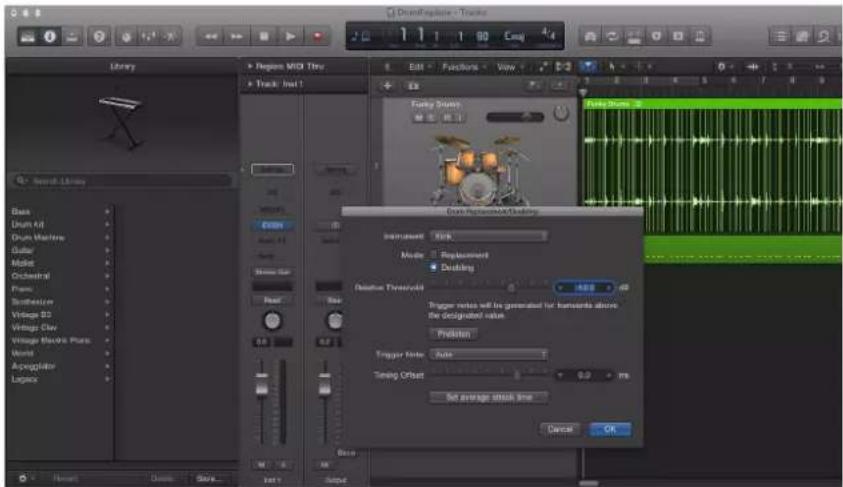This screenshot has height=487, width=843.
Task: Open the Mixer button in control bar
Action: (x=148, y=37)
